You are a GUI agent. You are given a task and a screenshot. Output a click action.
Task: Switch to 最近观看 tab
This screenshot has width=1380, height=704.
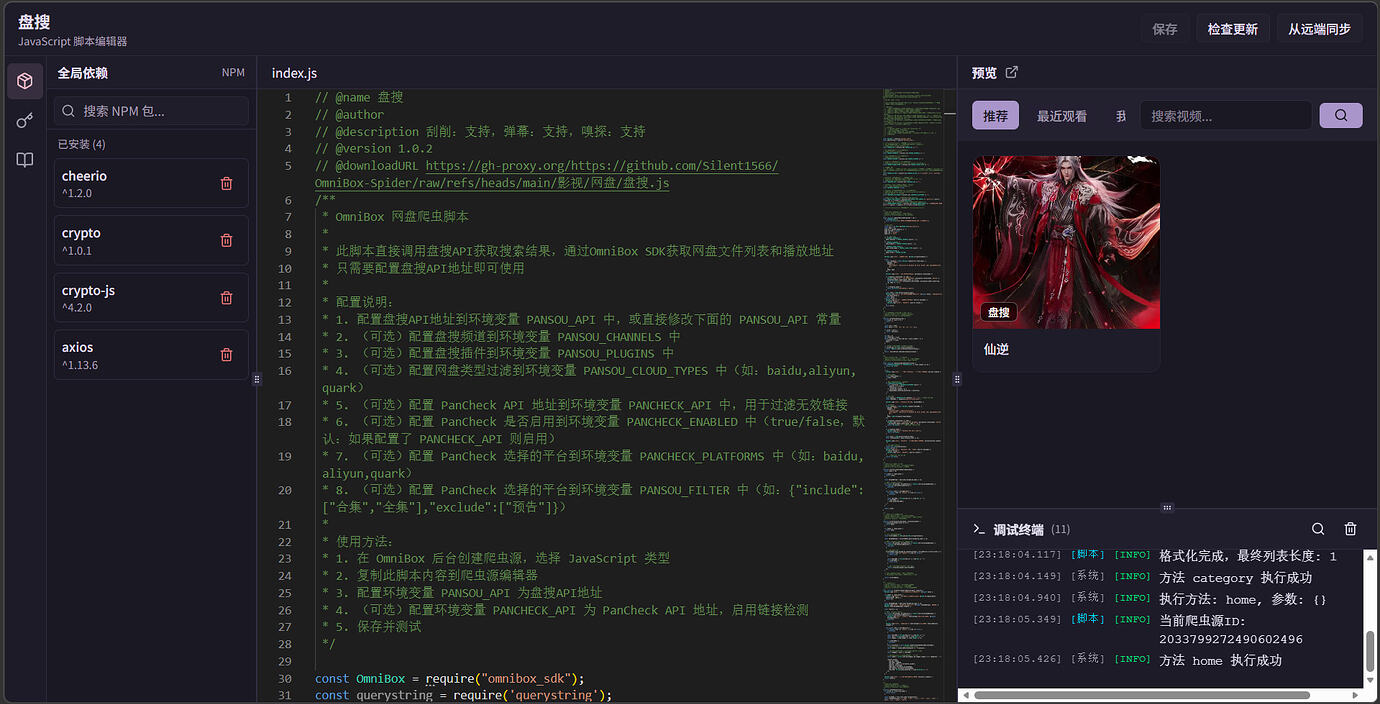pos(1062,116)
